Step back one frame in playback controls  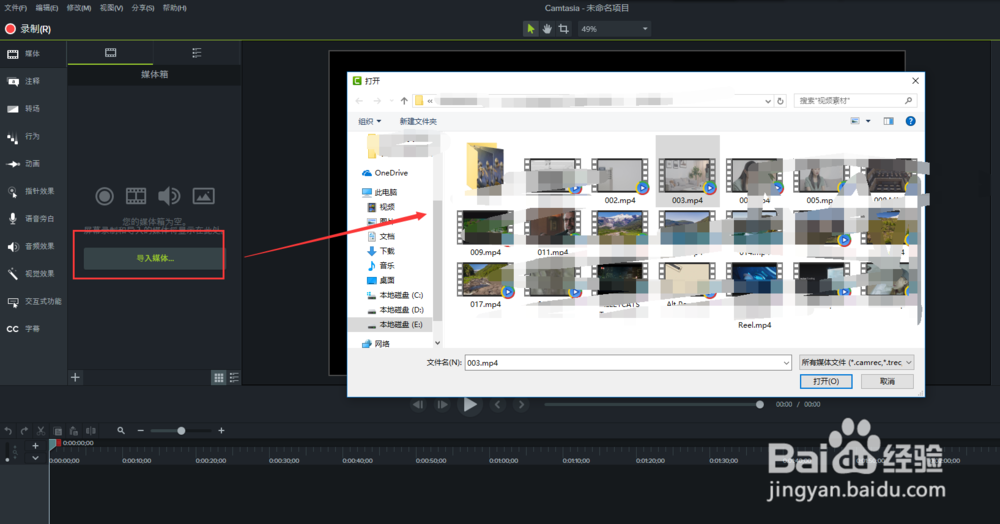[418, 405]
